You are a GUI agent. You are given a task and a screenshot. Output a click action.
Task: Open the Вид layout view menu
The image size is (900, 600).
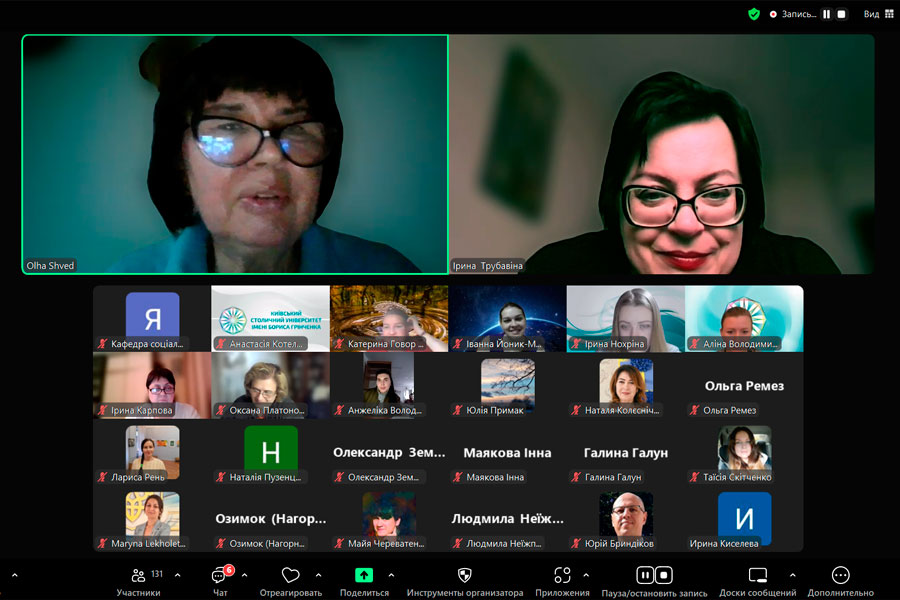tap(879, 14)
